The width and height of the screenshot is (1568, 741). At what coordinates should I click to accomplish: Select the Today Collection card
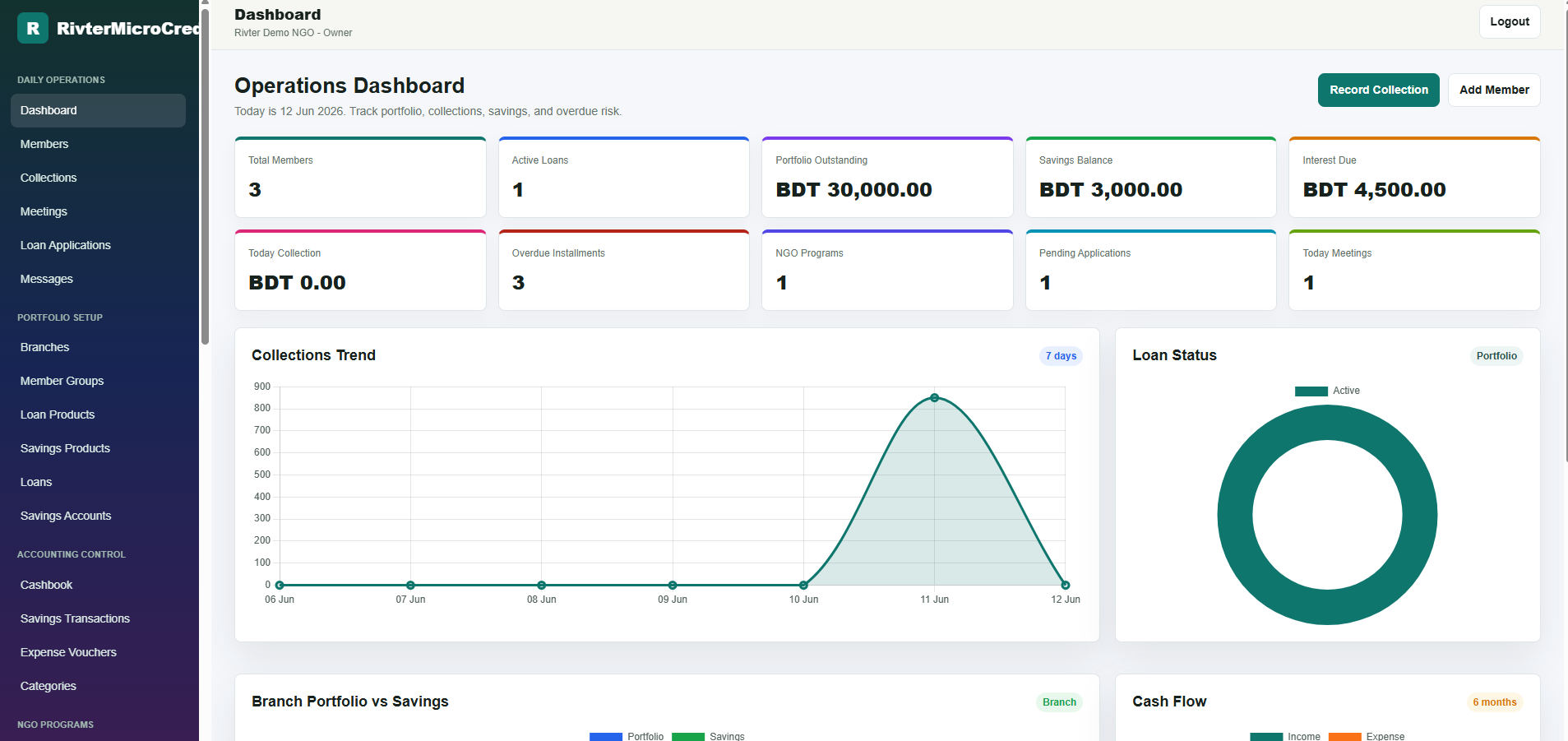pyautogui.click(x=360, y=270)
